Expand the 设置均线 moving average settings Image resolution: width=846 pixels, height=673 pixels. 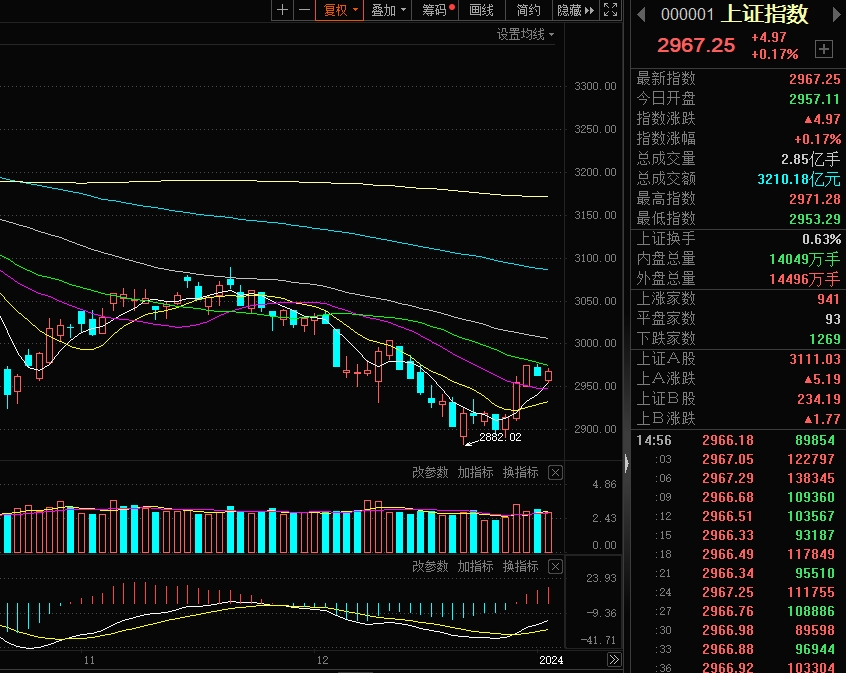click(x=525, y=34)
